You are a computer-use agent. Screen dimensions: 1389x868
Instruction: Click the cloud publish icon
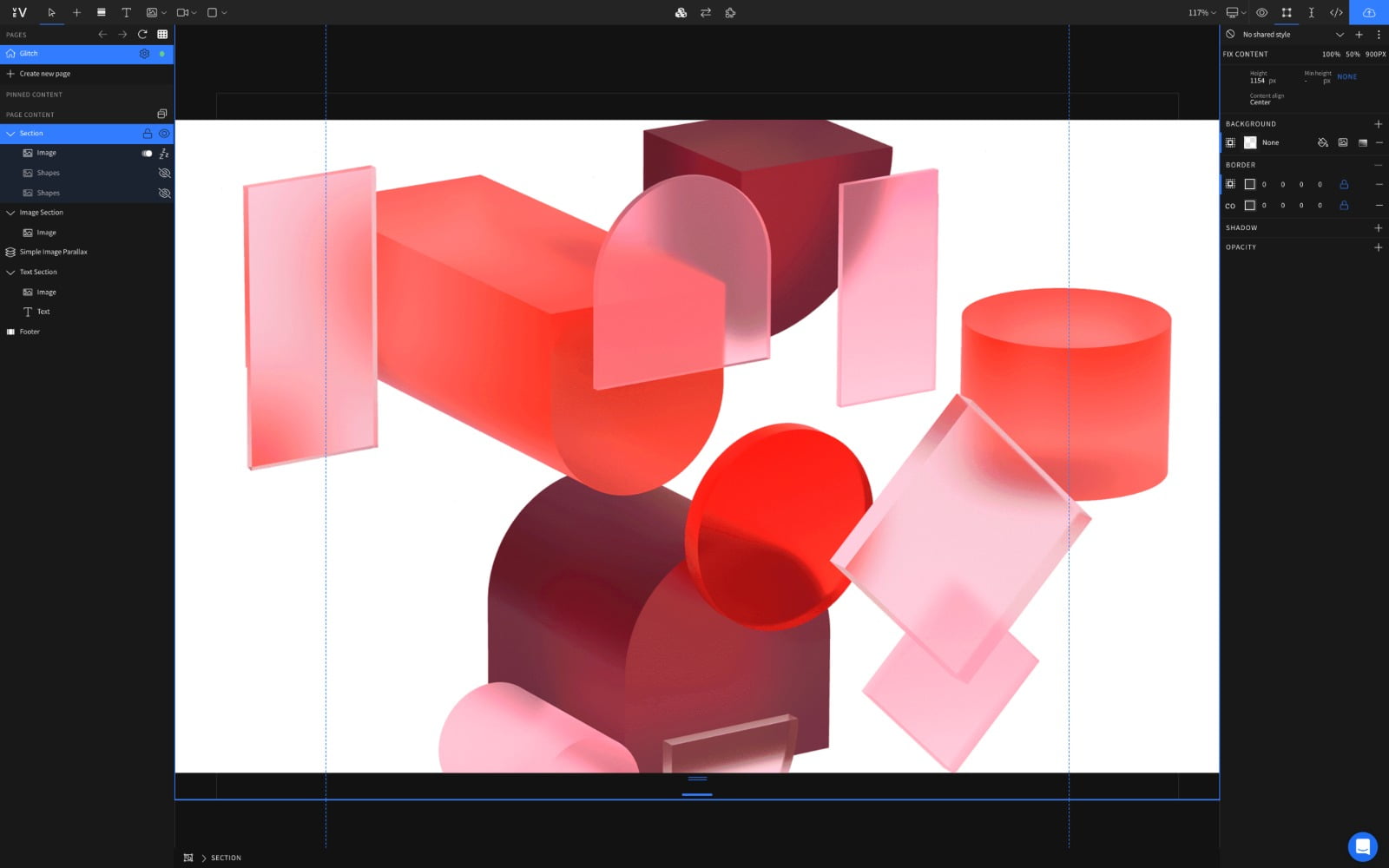click(x=1369, y=12)
